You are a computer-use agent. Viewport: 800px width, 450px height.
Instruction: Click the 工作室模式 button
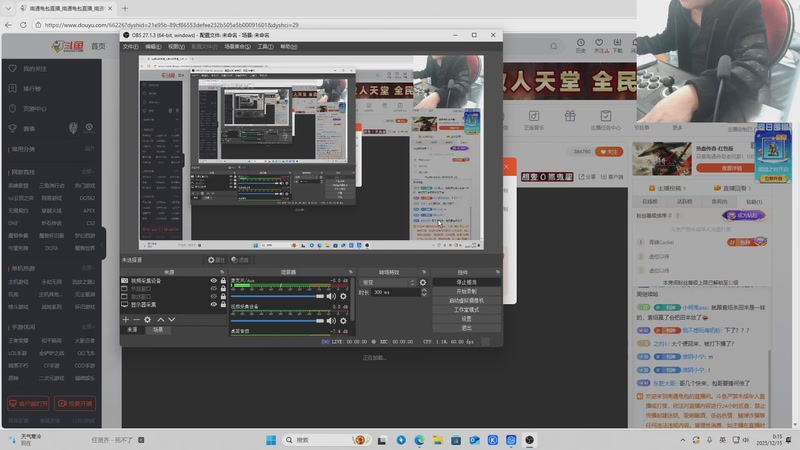point(466,310)
